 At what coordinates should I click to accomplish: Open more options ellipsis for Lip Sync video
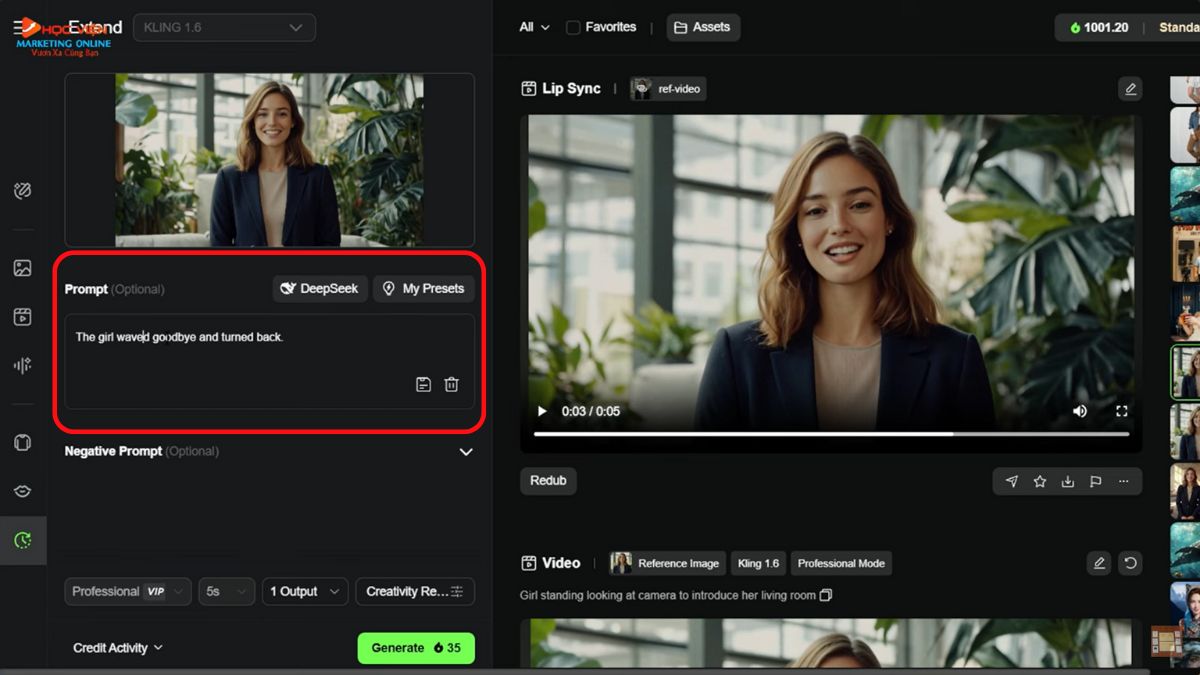coord(1123,481)
